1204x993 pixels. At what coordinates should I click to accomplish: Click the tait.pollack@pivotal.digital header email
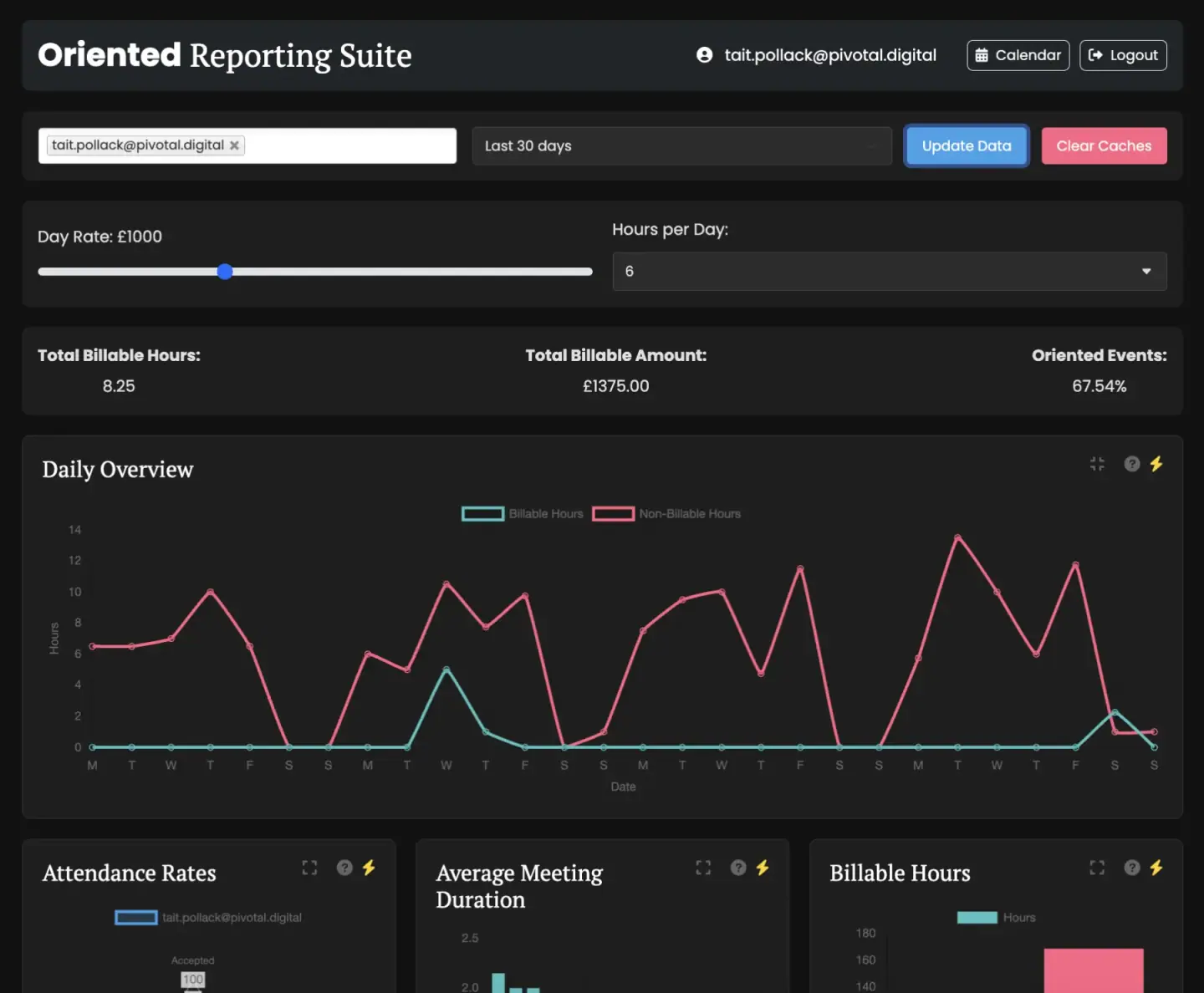[x=830, y=55]
